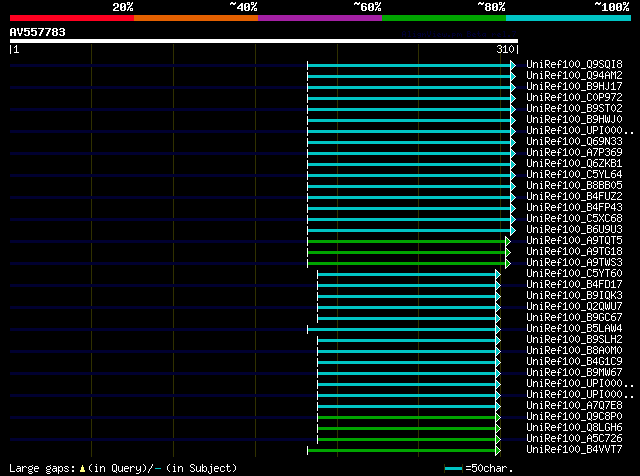The height and width of the screenshot is (476, 640).
Task: Open hit UniRef100_B8A0M0
Action: tap(574, 351)
